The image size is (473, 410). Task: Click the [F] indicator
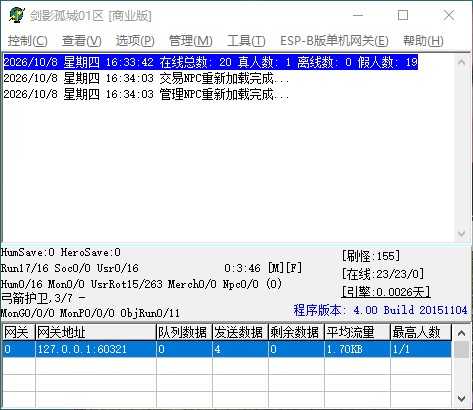294,268
